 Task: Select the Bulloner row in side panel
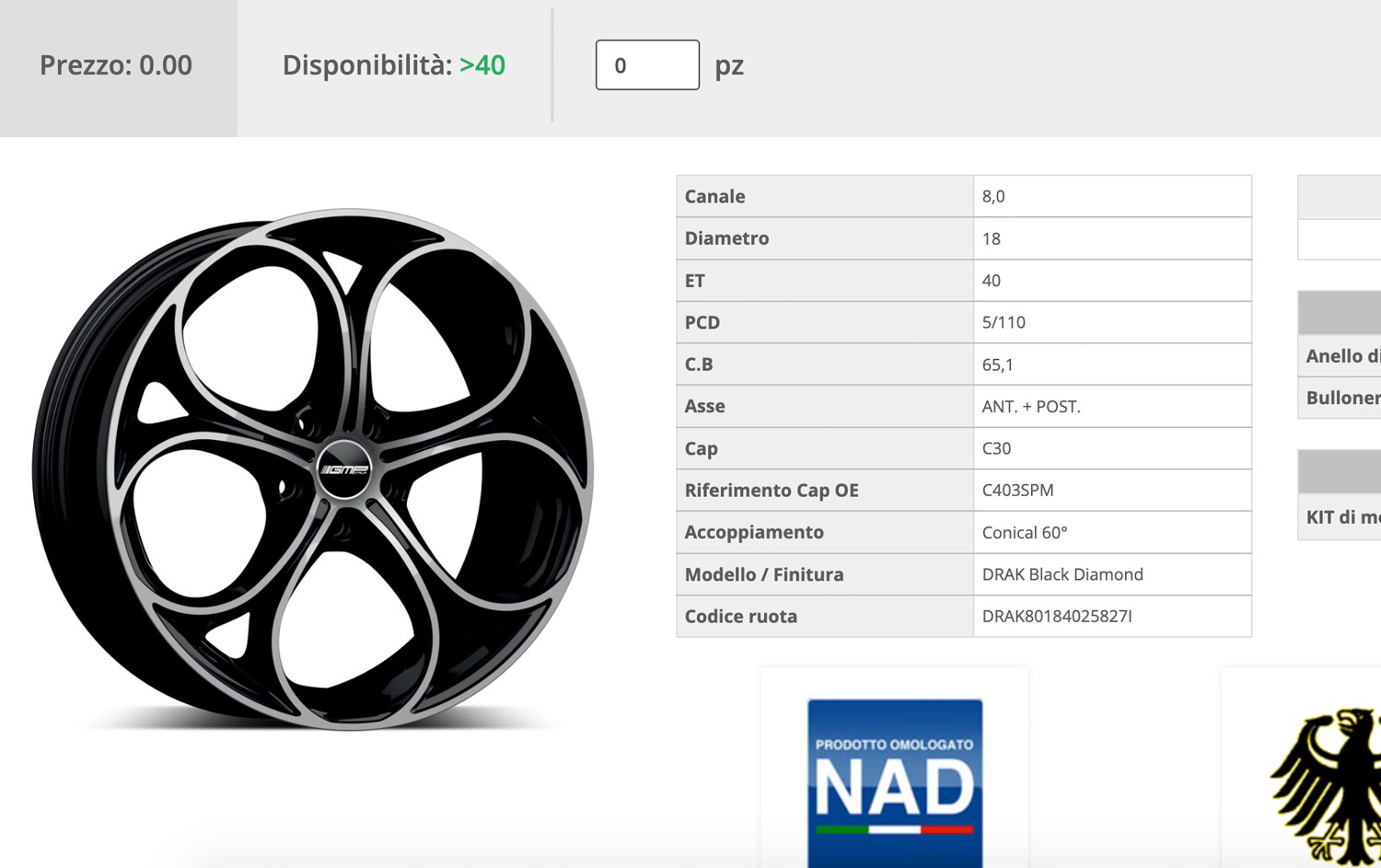[x=1341, y=398]
